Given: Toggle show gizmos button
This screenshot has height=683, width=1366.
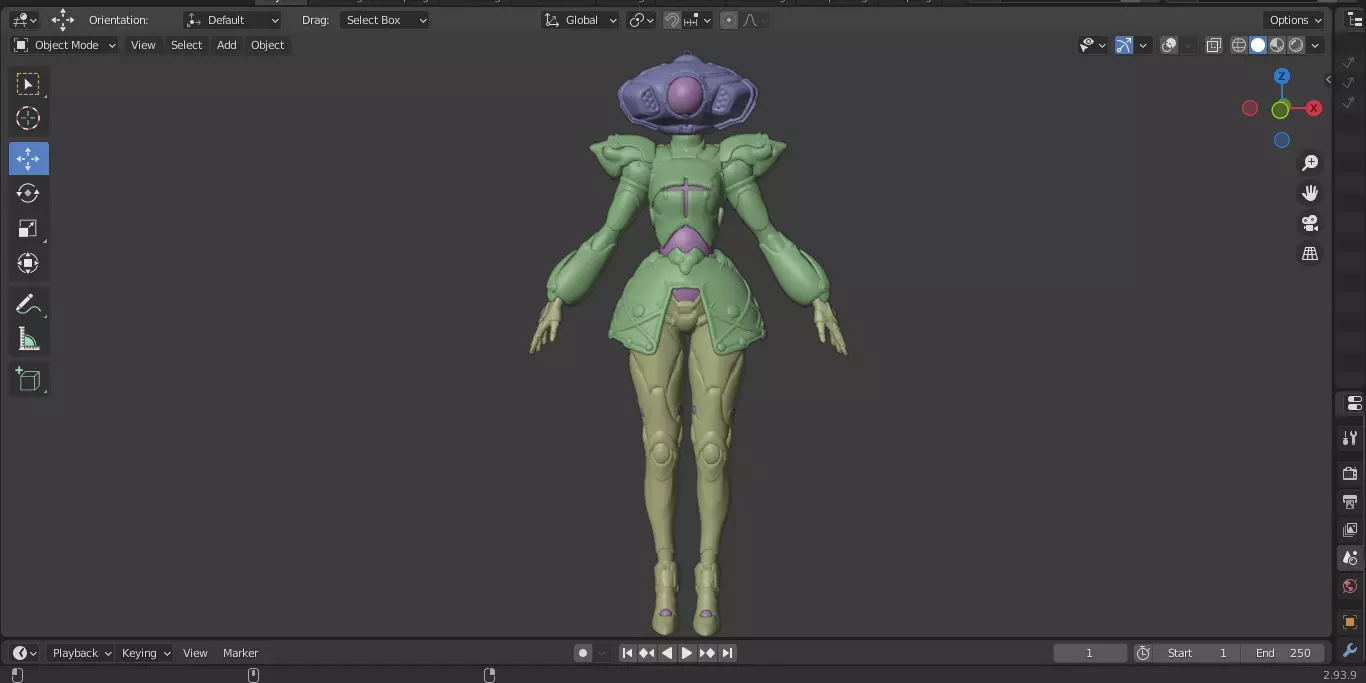Looking at the screenshot, I should [1124, 45].
